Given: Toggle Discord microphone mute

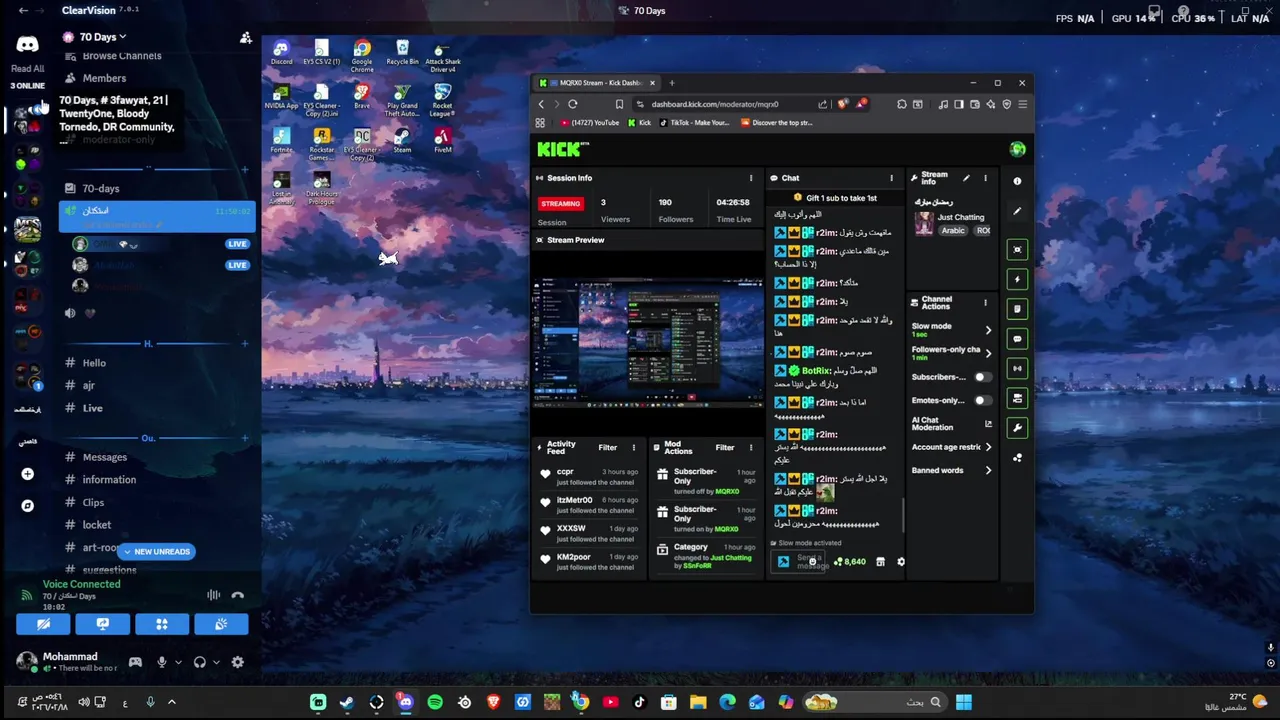Looking at the screenshot, I should pos(162,662).
